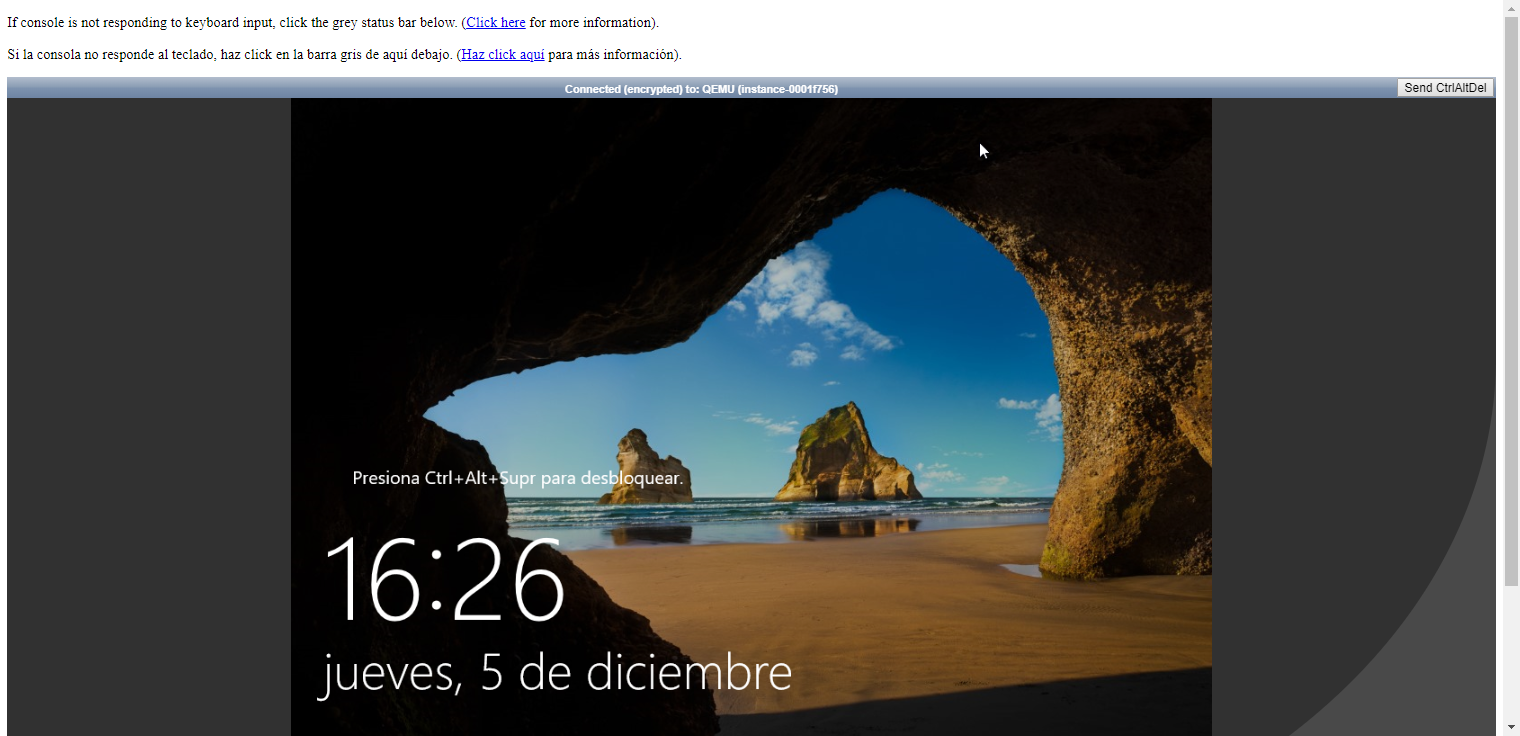This screenshot has width=1520, height=736.
Task: Click the scrollbar track below the thumb
Action: (x=1511, y=650)
